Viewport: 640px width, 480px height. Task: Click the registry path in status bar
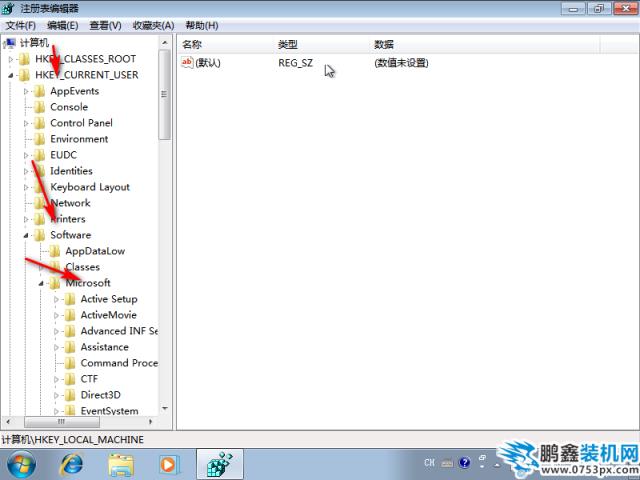coord(73,440)
